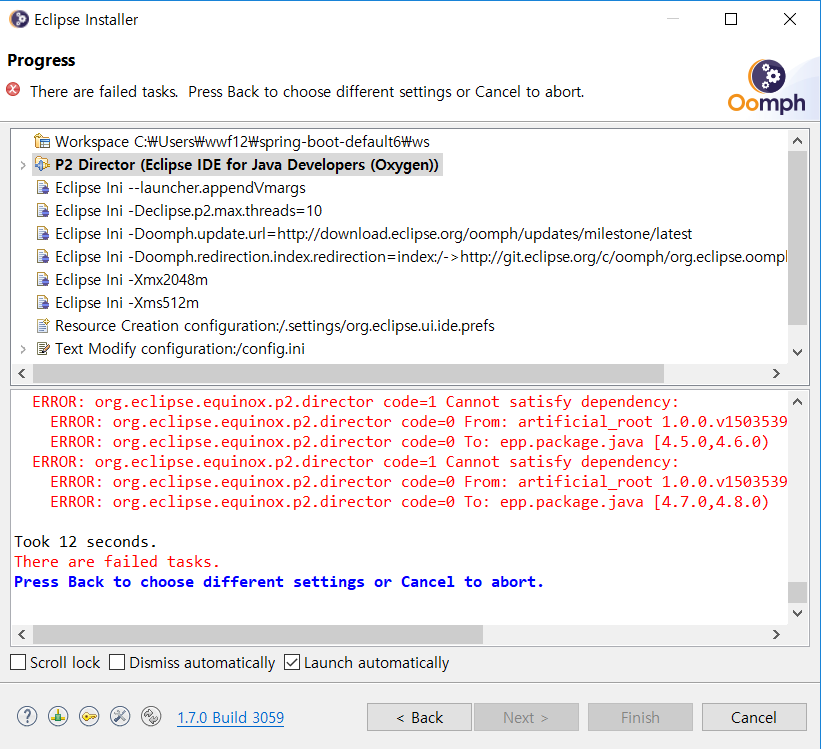
Task: Select the P2 Director Oxygen row
Action: click(x=238, y=164)
